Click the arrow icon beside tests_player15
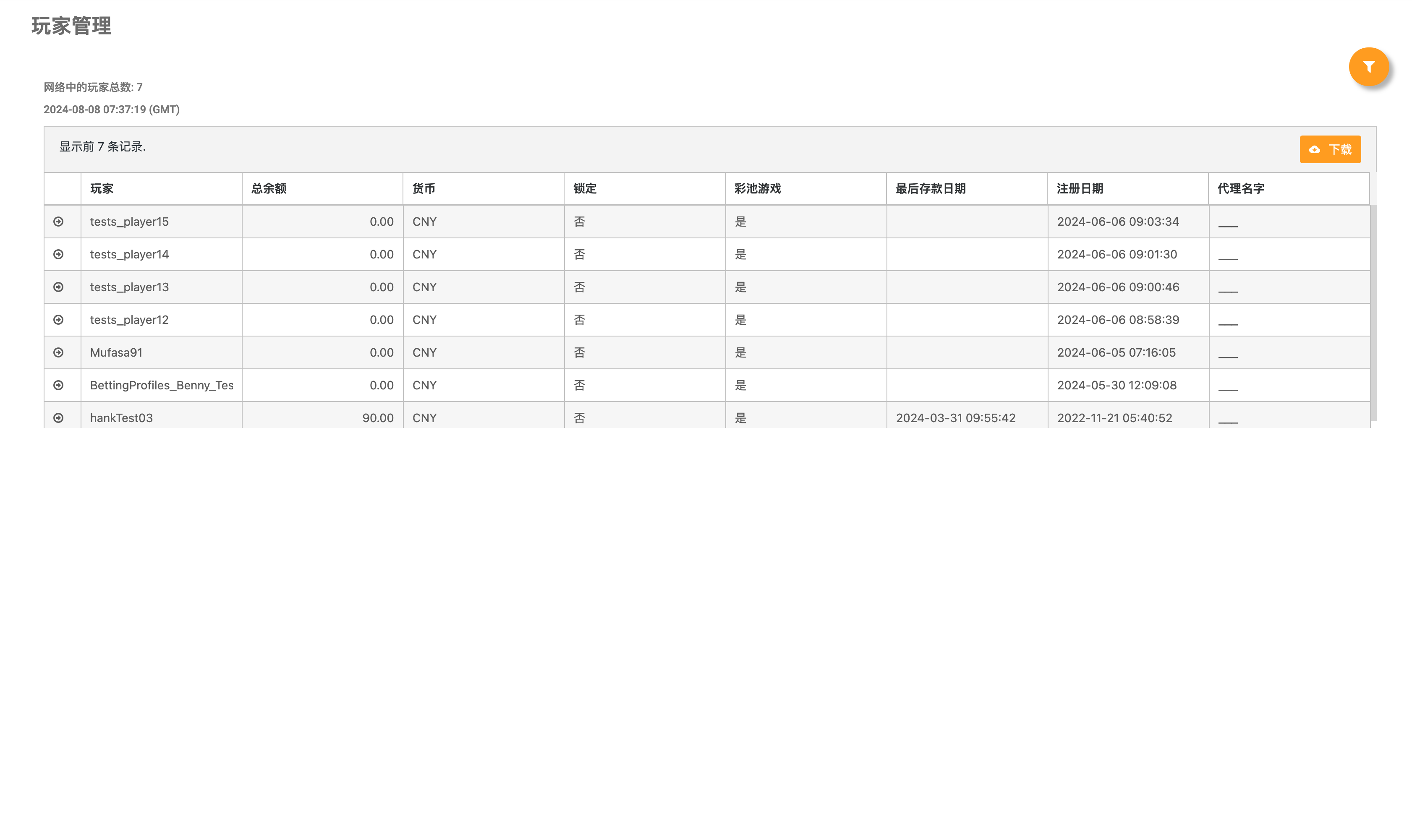The image size is (1412, 840). point(58,221)
